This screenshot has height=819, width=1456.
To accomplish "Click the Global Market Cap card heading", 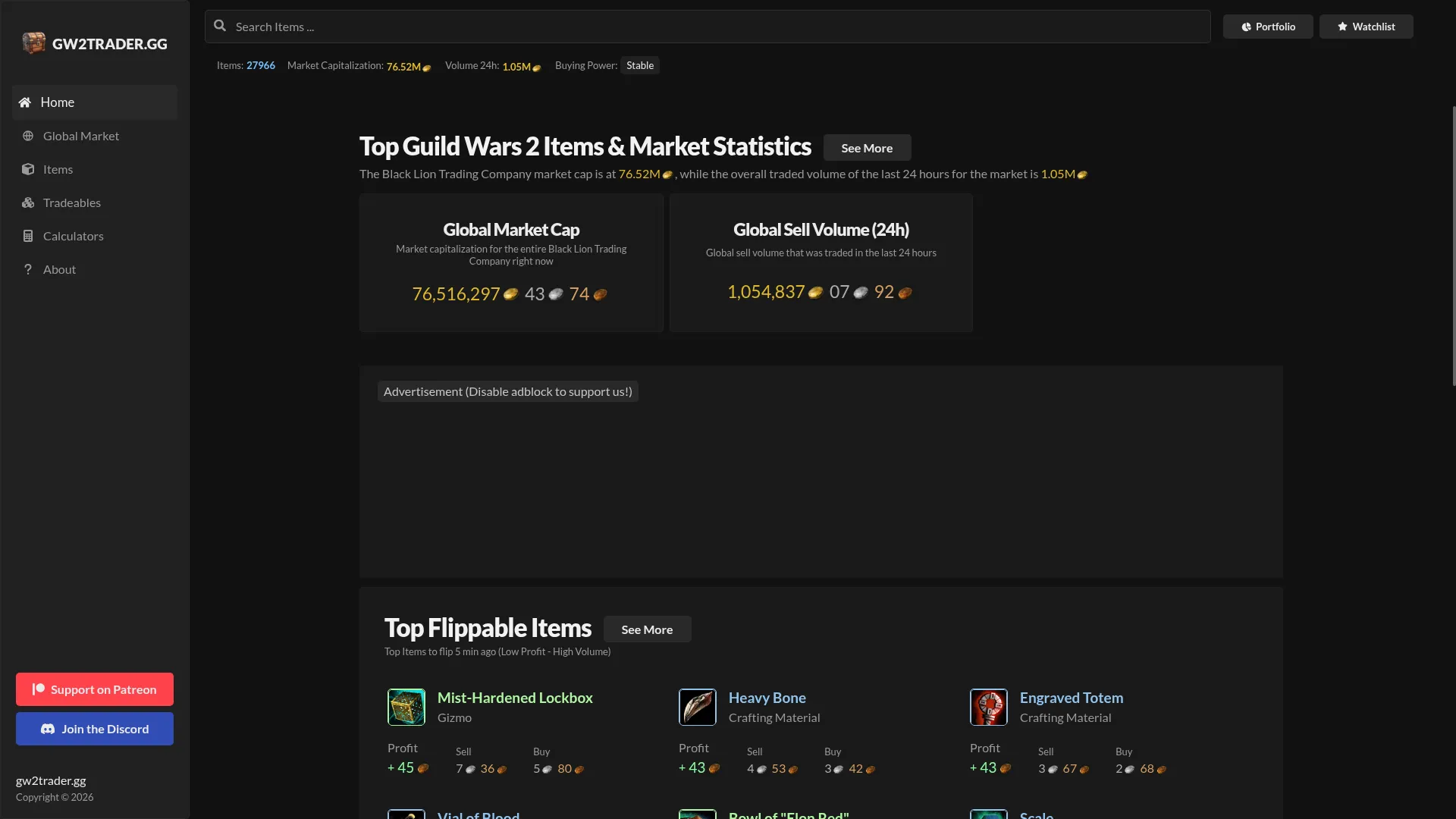I will tap(511, 230).
